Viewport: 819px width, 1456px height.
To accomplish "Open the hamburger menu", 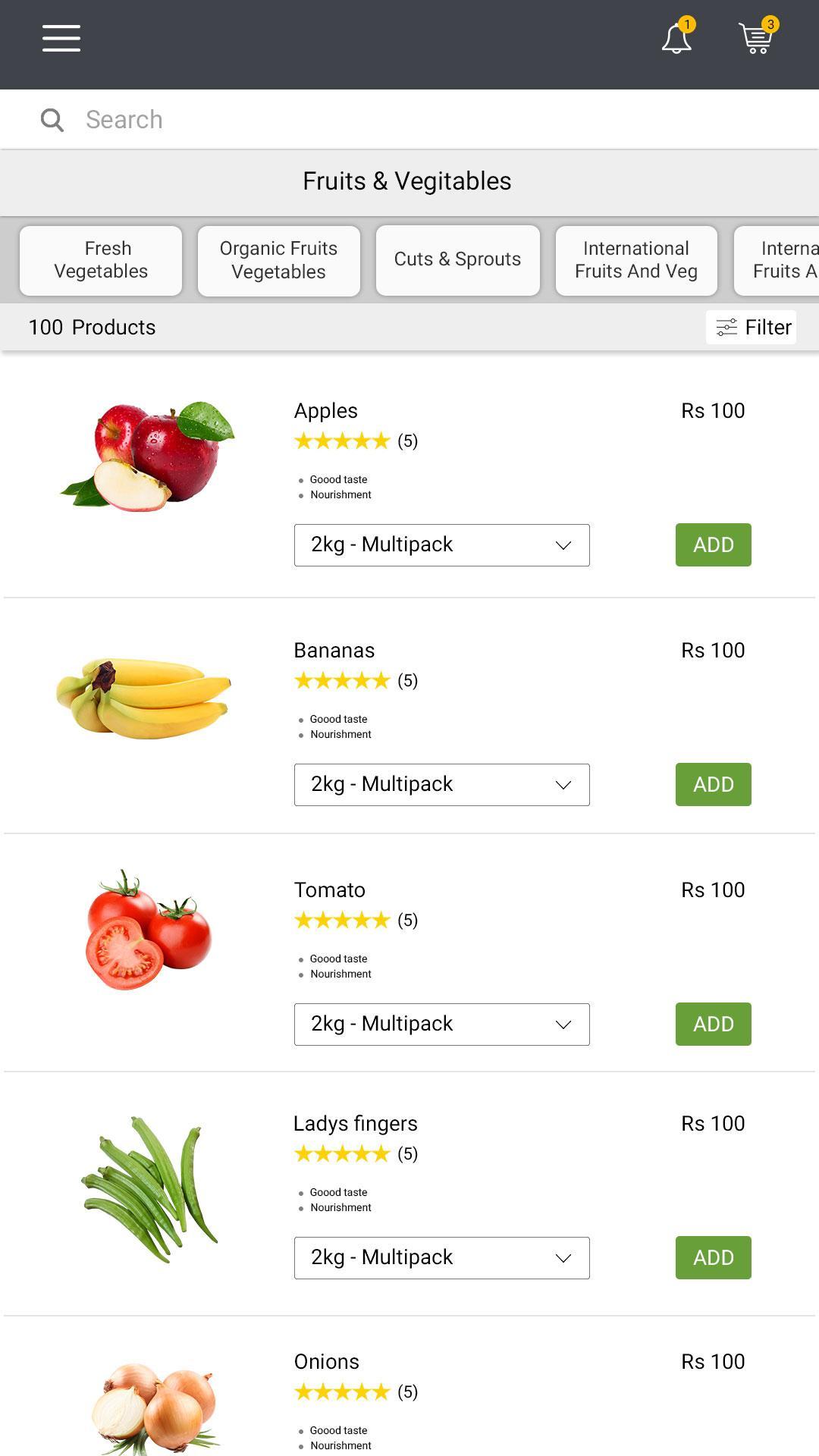I will click(61, 38).
